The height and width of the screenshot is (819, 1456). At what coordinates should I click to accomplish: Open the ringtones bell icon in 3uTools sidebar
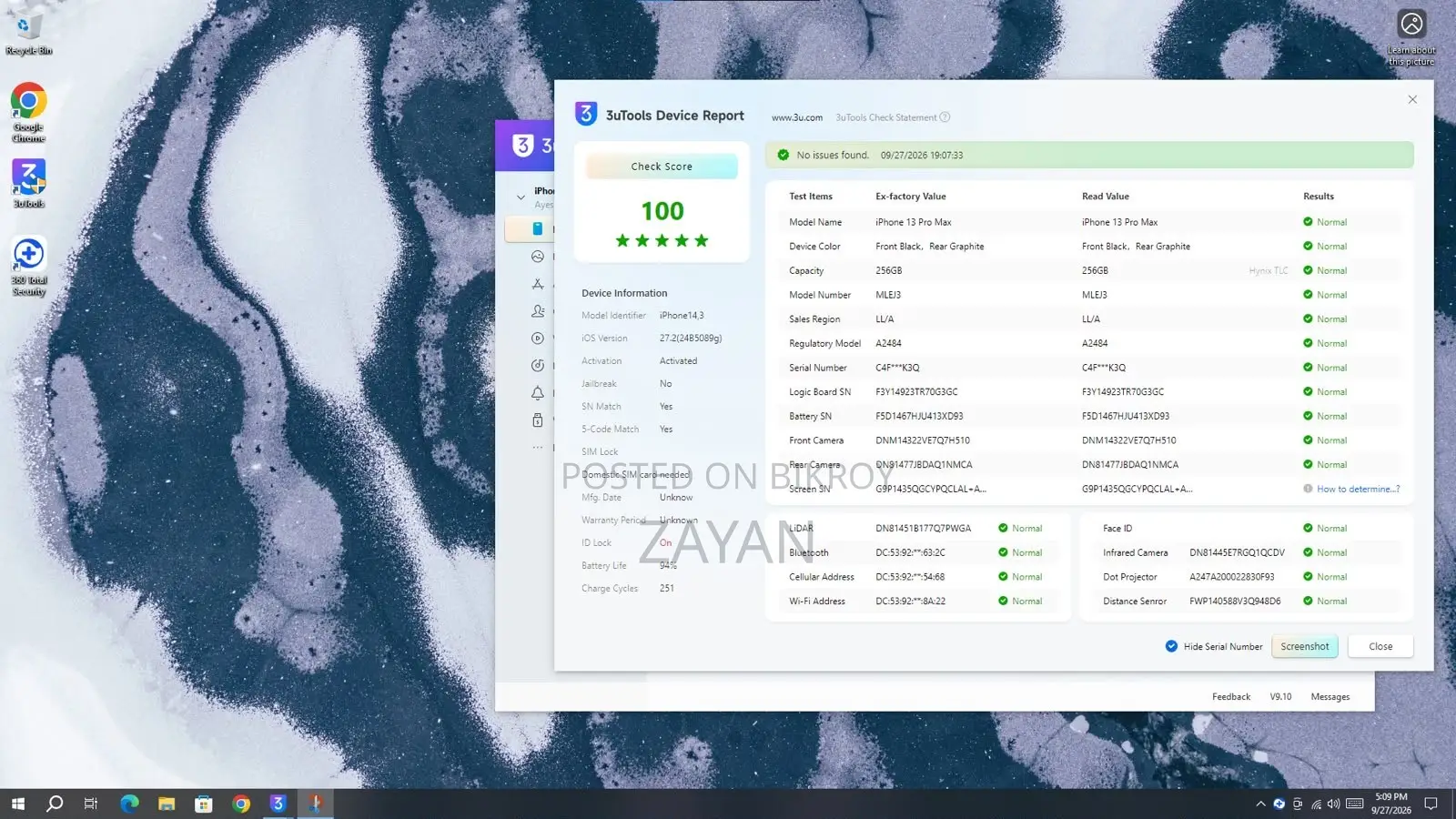tap(538, 393)
